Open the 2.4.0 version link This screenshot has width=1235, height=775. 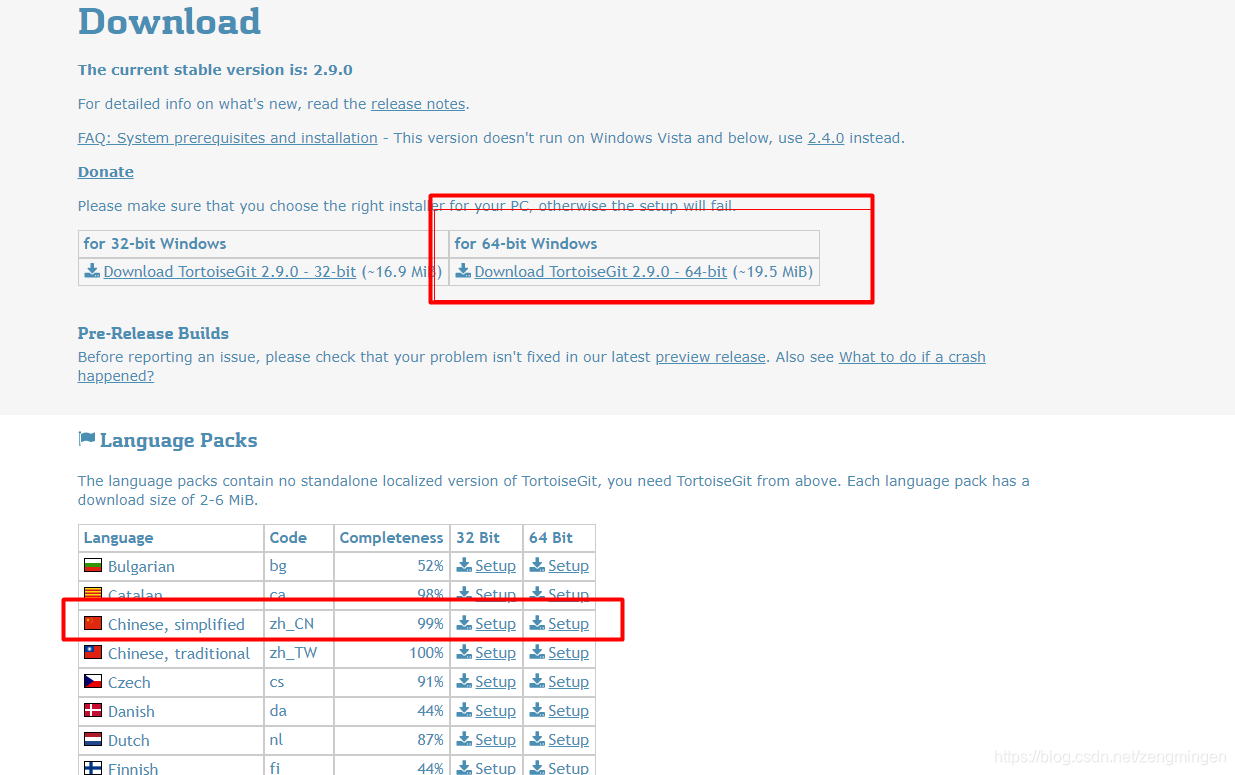coord(826,138)
